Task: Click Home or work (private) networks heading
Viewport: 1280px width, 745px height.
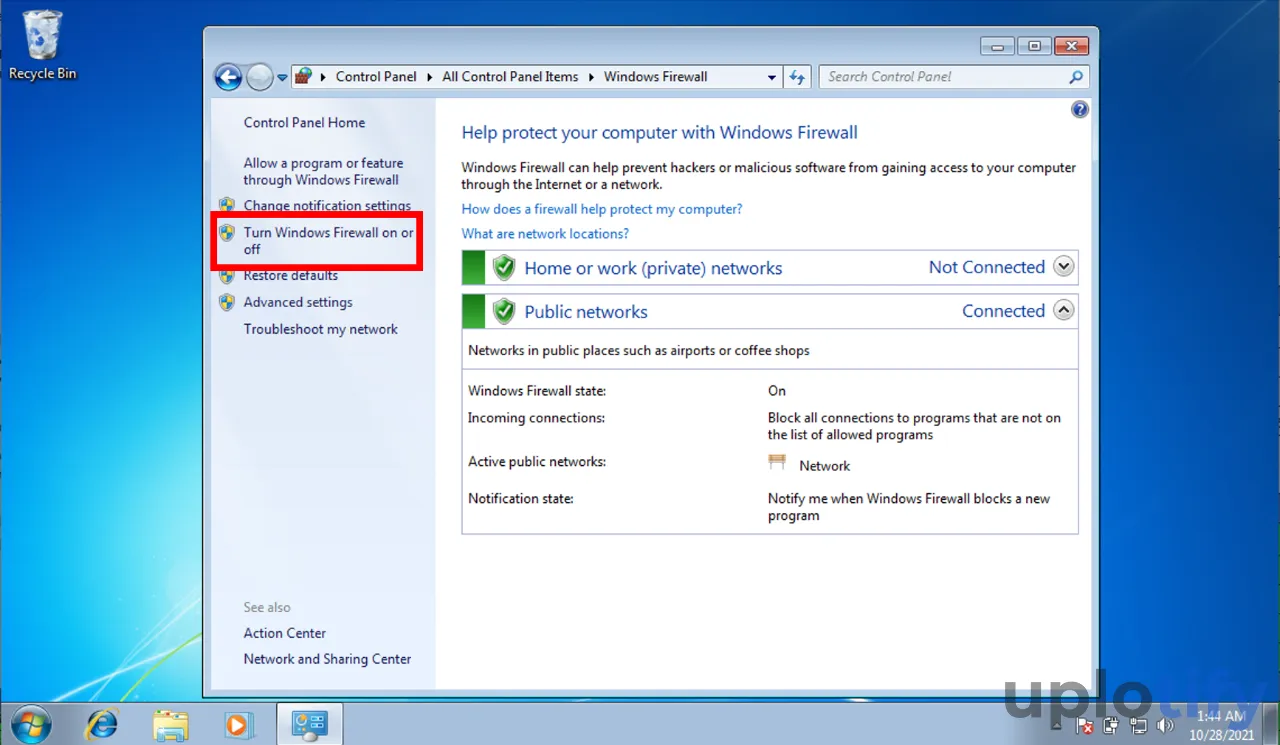Action: [x=653, y=268]
